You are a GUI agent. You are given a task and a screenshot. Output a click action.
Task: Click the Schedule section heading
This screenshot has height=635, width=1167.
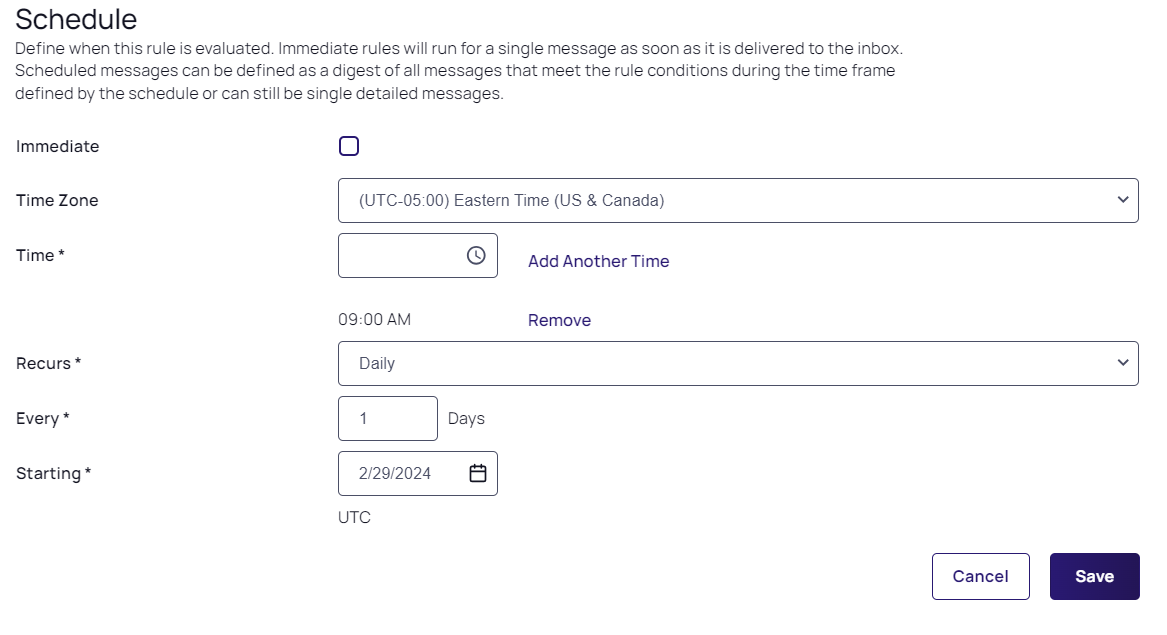point(76,19)
